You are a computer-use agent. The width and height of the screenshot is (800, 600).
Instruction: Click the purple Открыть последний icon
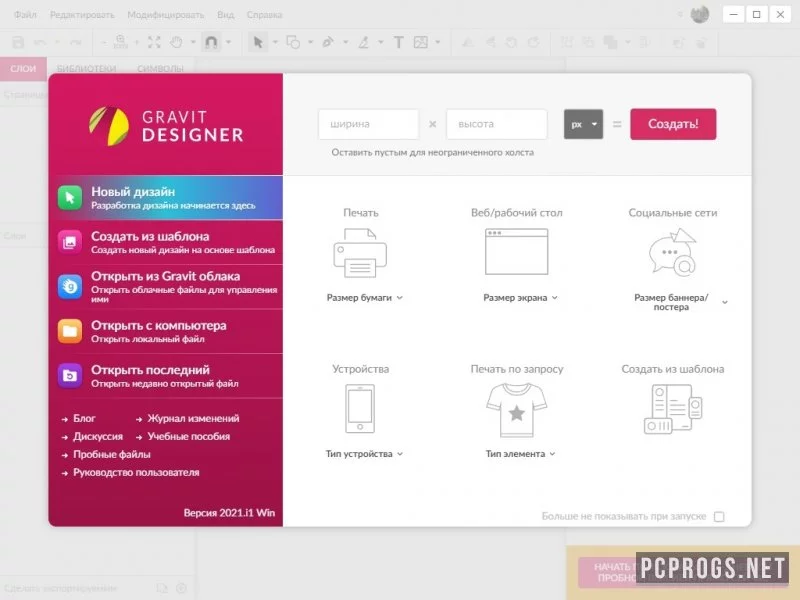click(x=70, y=376)
